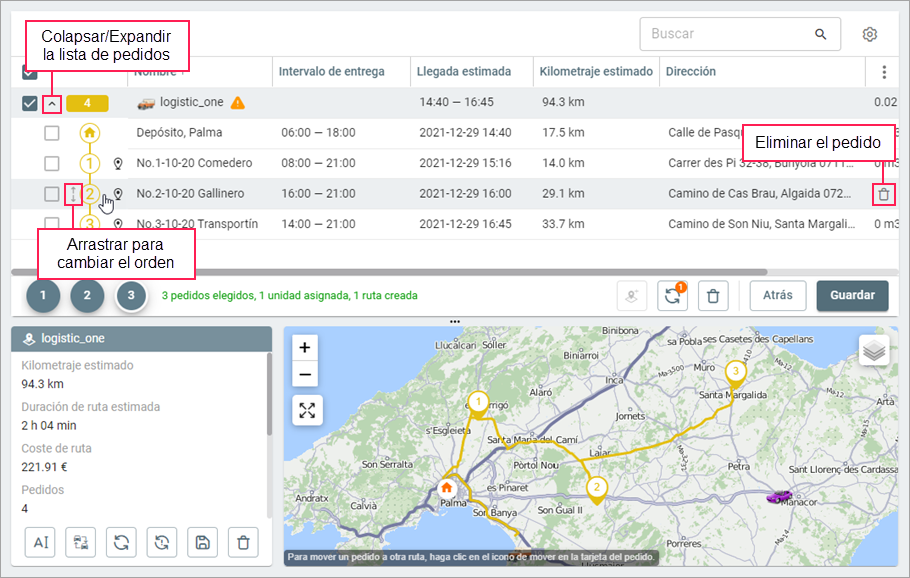Go to step 1 of planning

tap(43, 295)
